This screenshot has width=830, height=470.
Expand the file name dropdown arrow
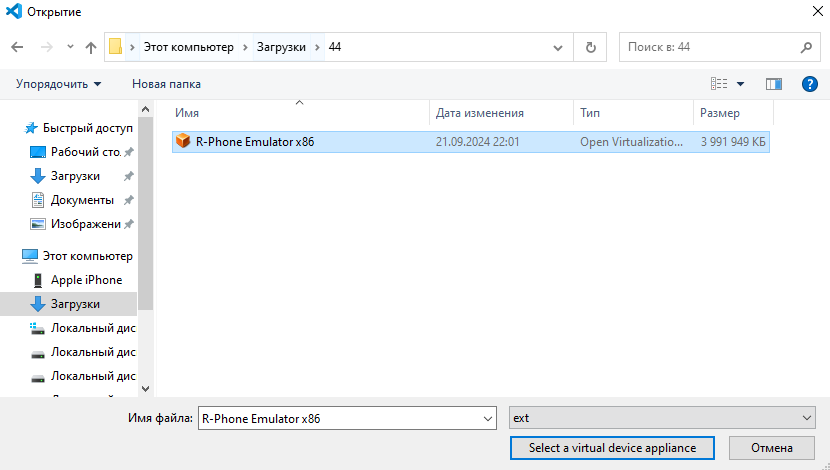[x=488, y=419]
